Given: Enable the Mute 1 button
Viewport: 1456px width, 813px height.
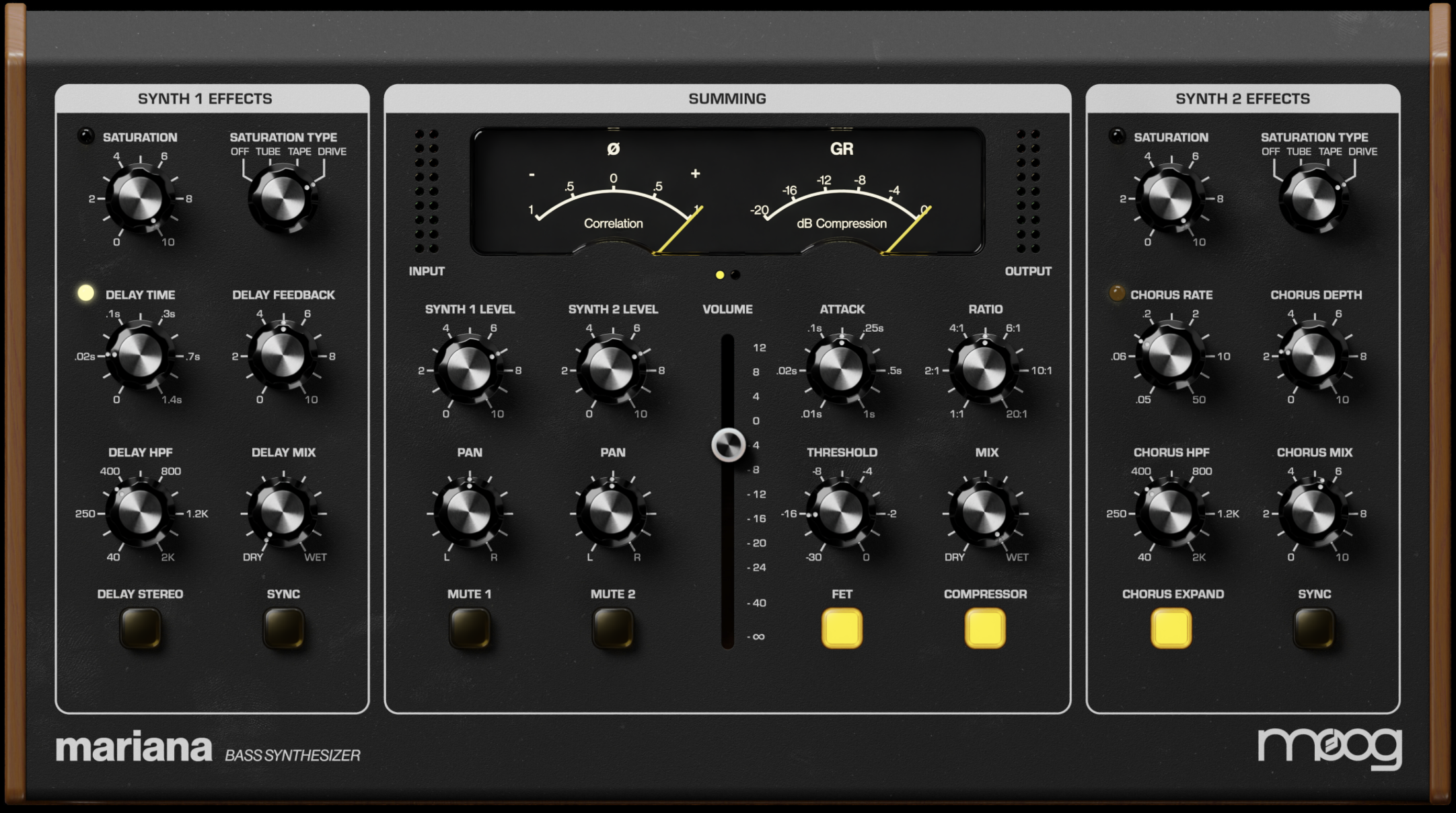Looking at the screenshot, I should point(469,628).
